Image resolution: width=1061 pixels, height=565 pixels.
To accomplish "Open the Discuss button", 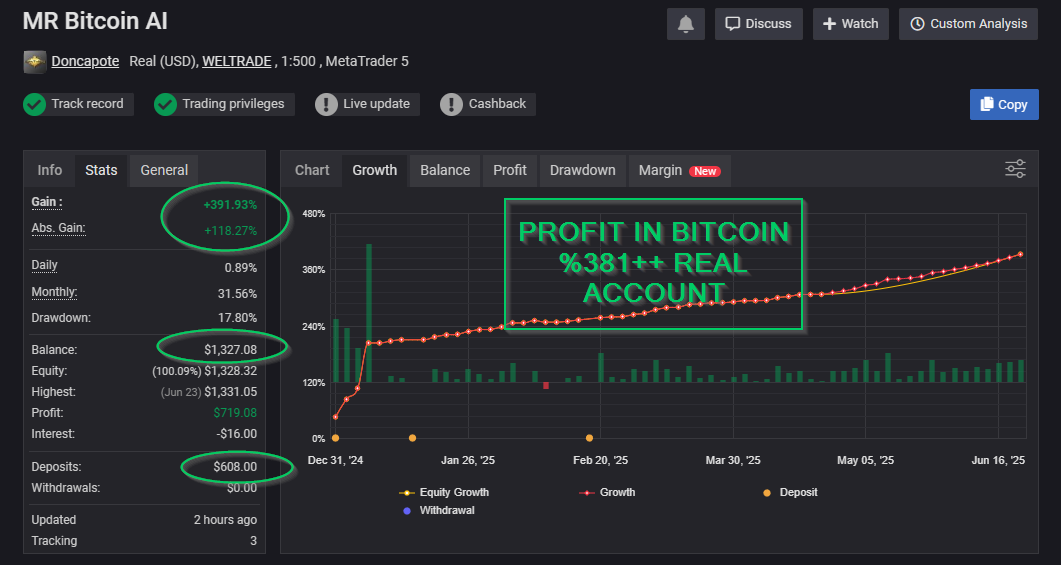I will tap(759, 24).
